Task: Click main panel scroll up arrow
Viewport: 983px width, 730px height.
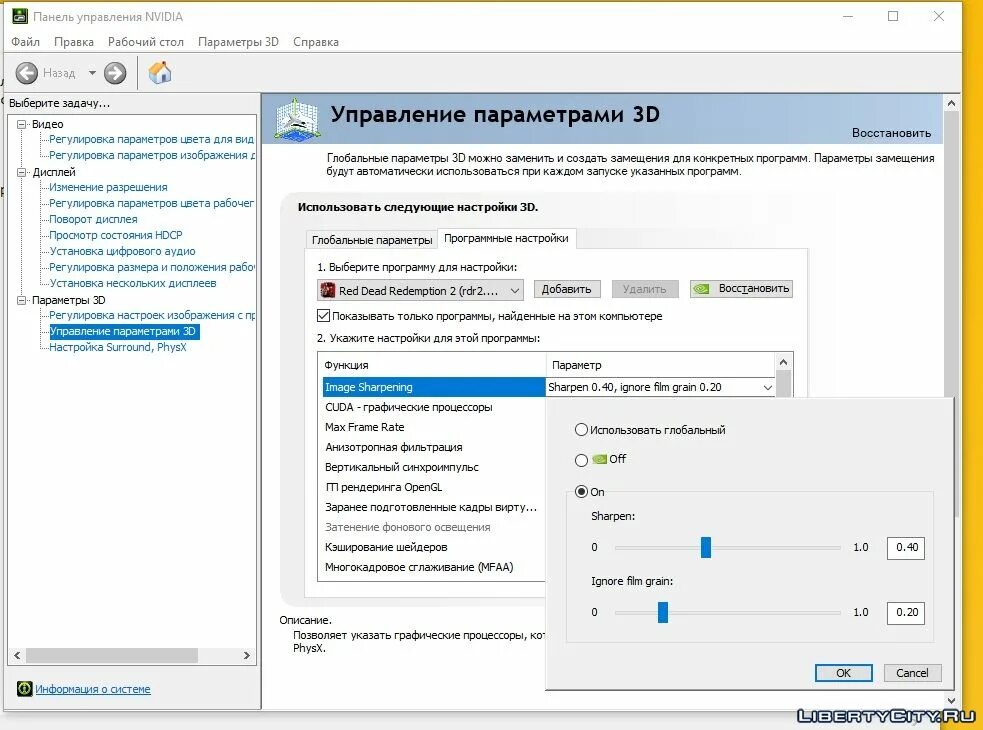Action: [x=951, y=103]
